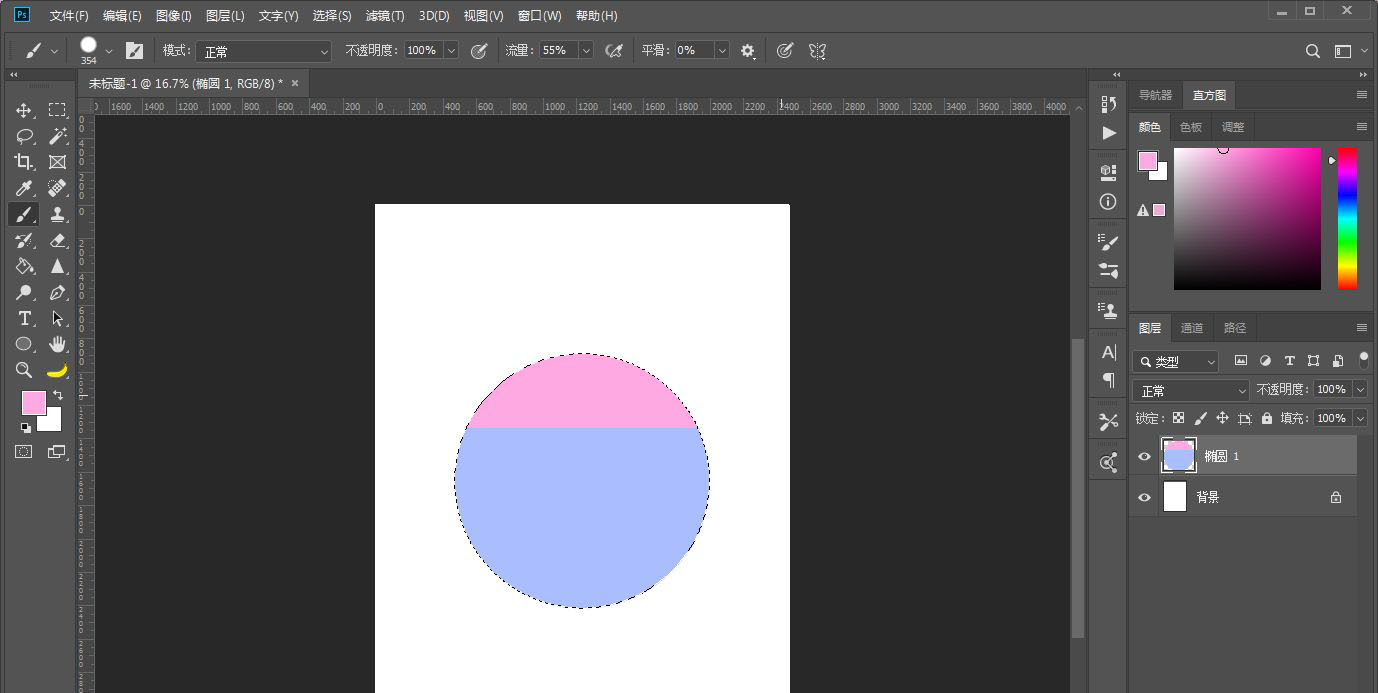Select the Horizontal Type tool
The image size is (1378, 693).
(24, 318)
